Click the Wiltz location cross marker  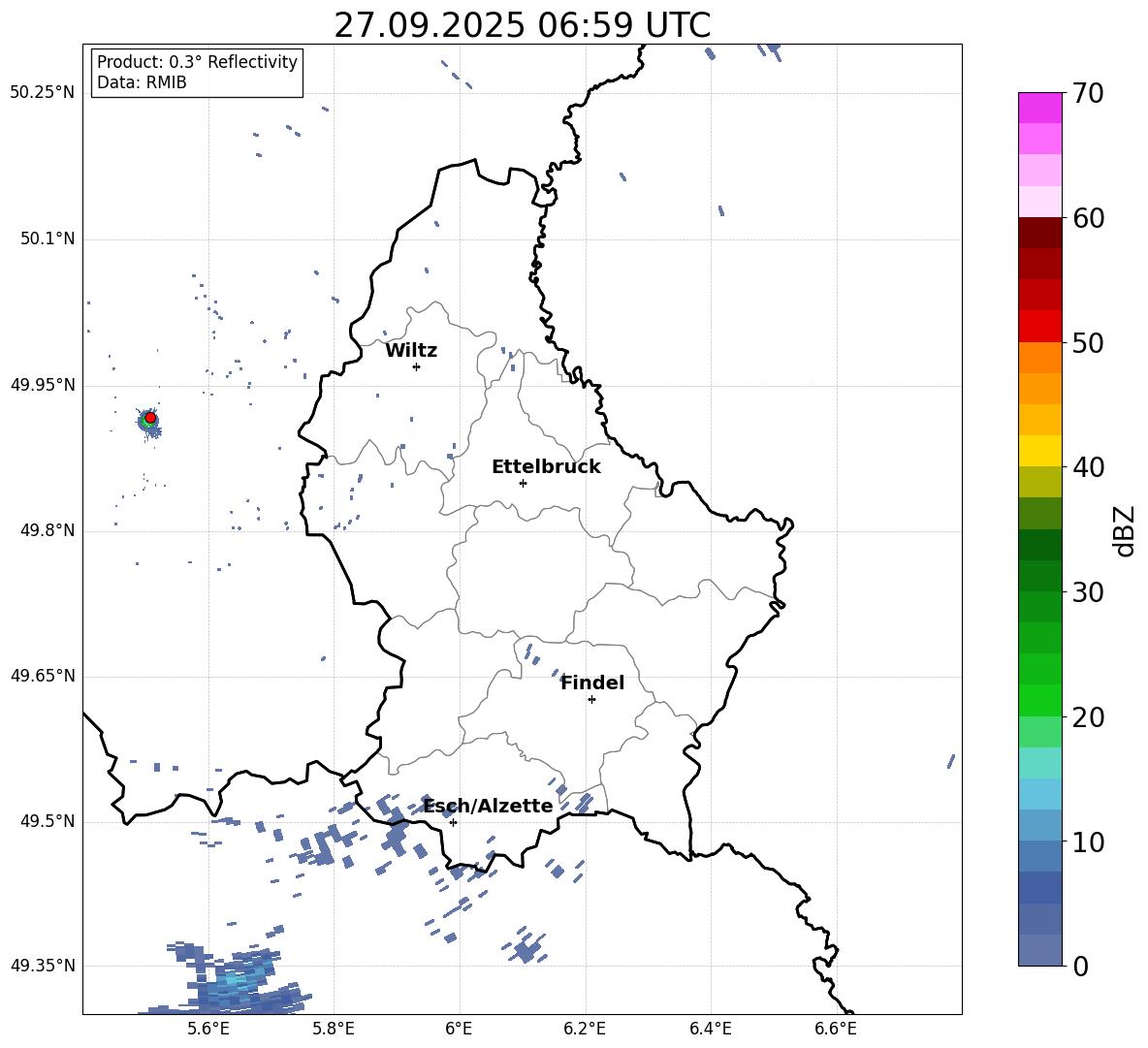(x=417, y=366)
